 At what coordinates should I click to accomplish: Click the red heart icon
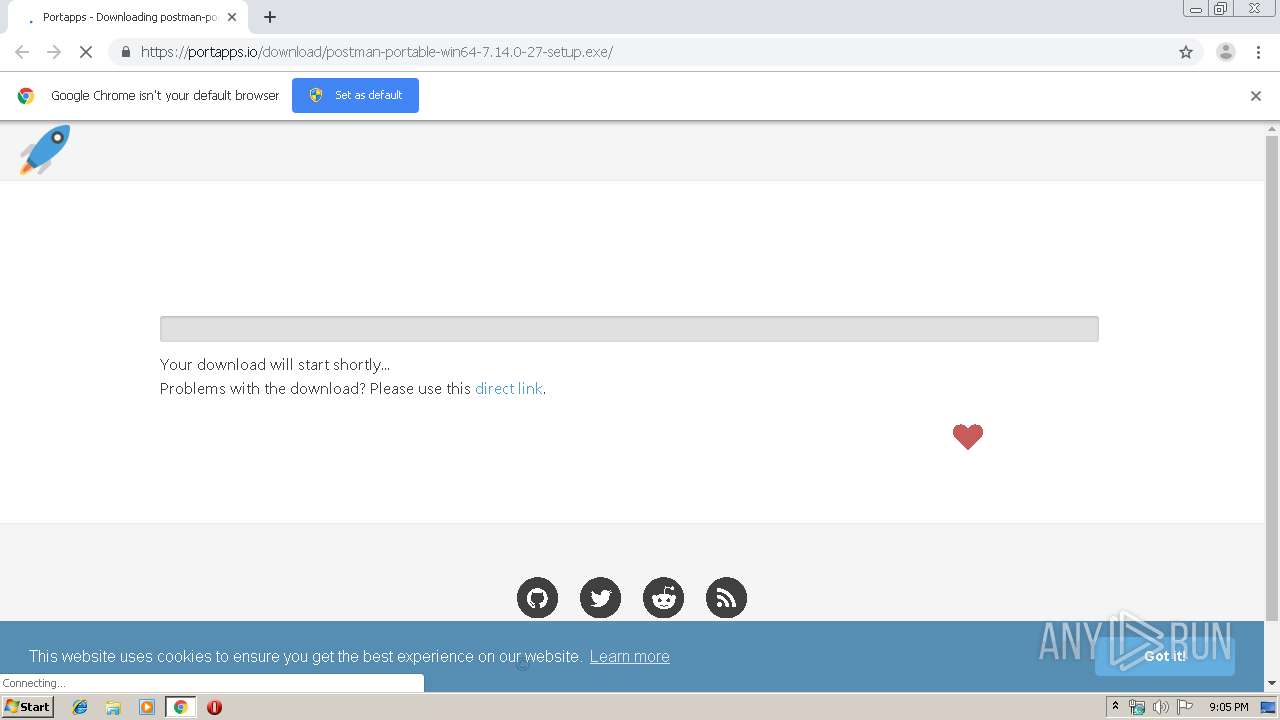point(968,436)
